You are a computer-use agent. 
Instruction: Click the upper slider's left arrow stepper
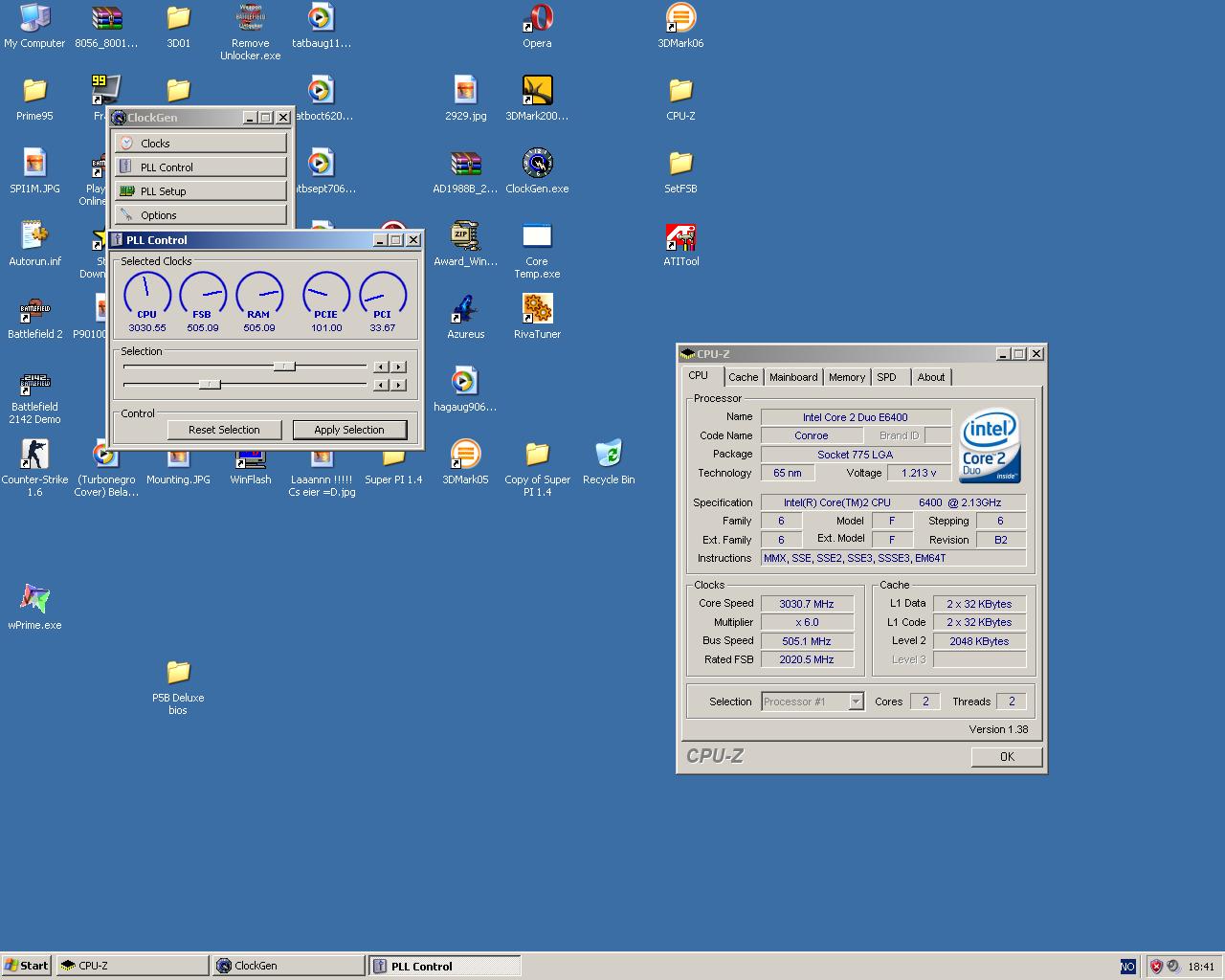[x=381, y=367]
